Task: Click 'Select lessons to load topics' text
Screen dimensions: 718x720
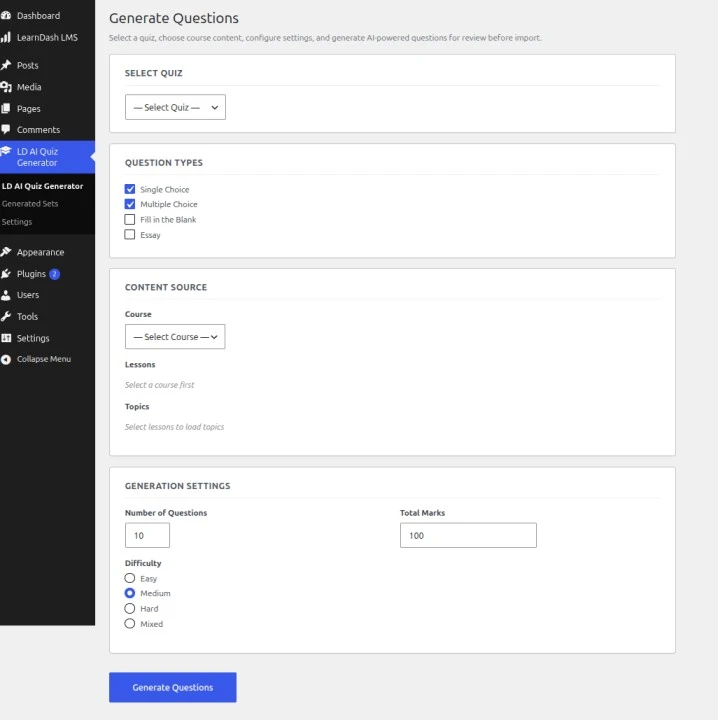Action: pos(174,427)
